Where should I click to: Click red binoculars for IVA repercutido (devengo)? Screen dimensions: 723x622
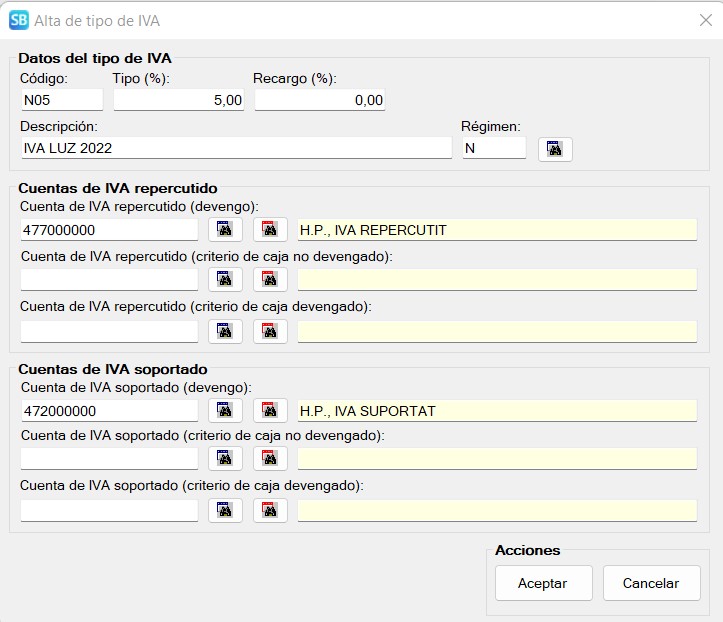coord(270,230)
